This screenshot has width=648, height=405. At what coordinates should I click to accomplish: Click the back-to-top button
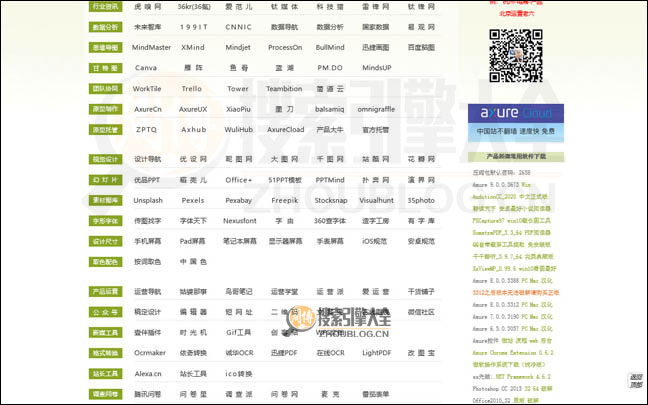(636, 381)
